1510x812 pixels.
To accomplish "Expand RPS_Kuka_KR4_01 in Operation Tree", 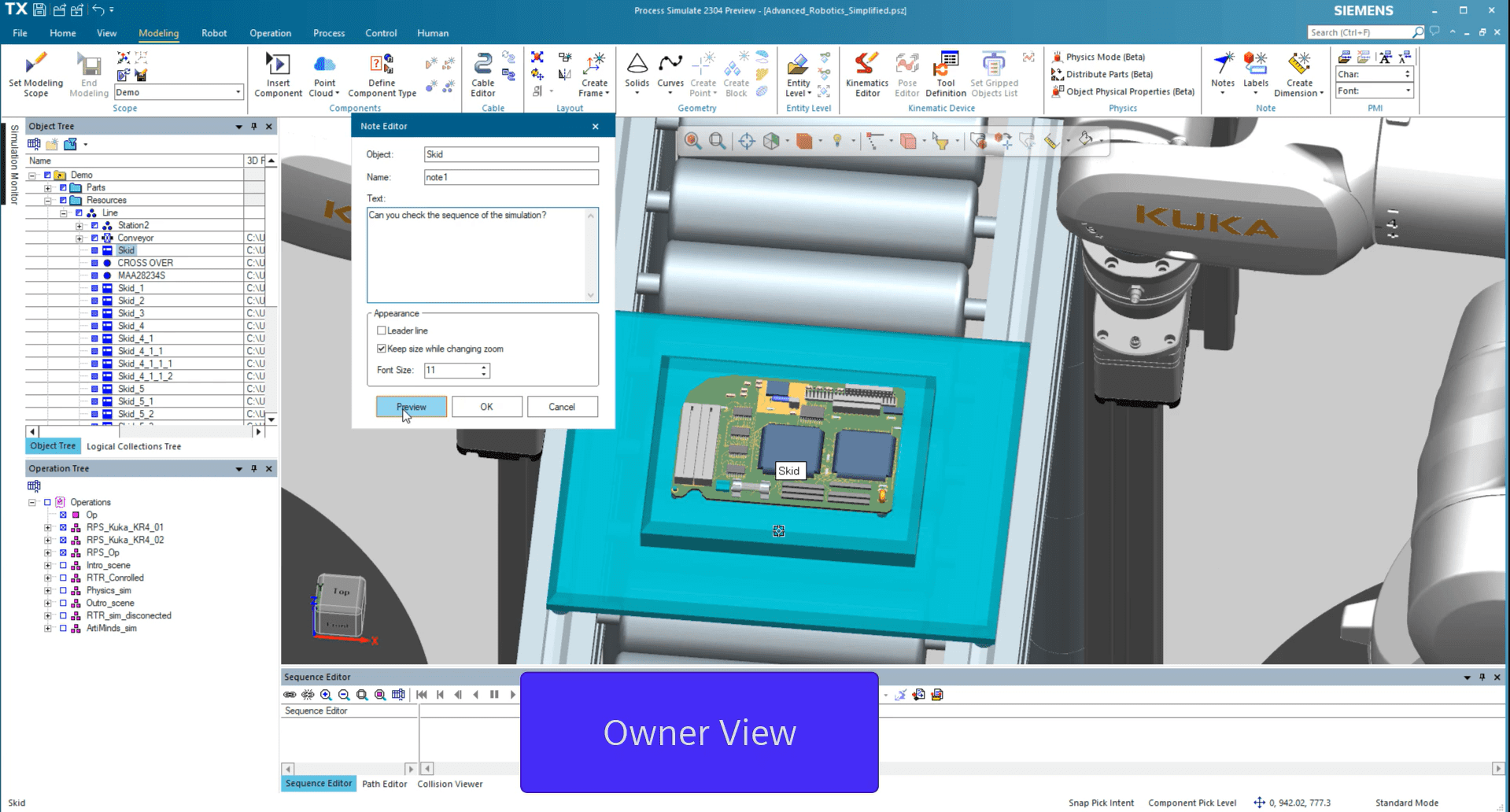I will click(x=47, y=527).
